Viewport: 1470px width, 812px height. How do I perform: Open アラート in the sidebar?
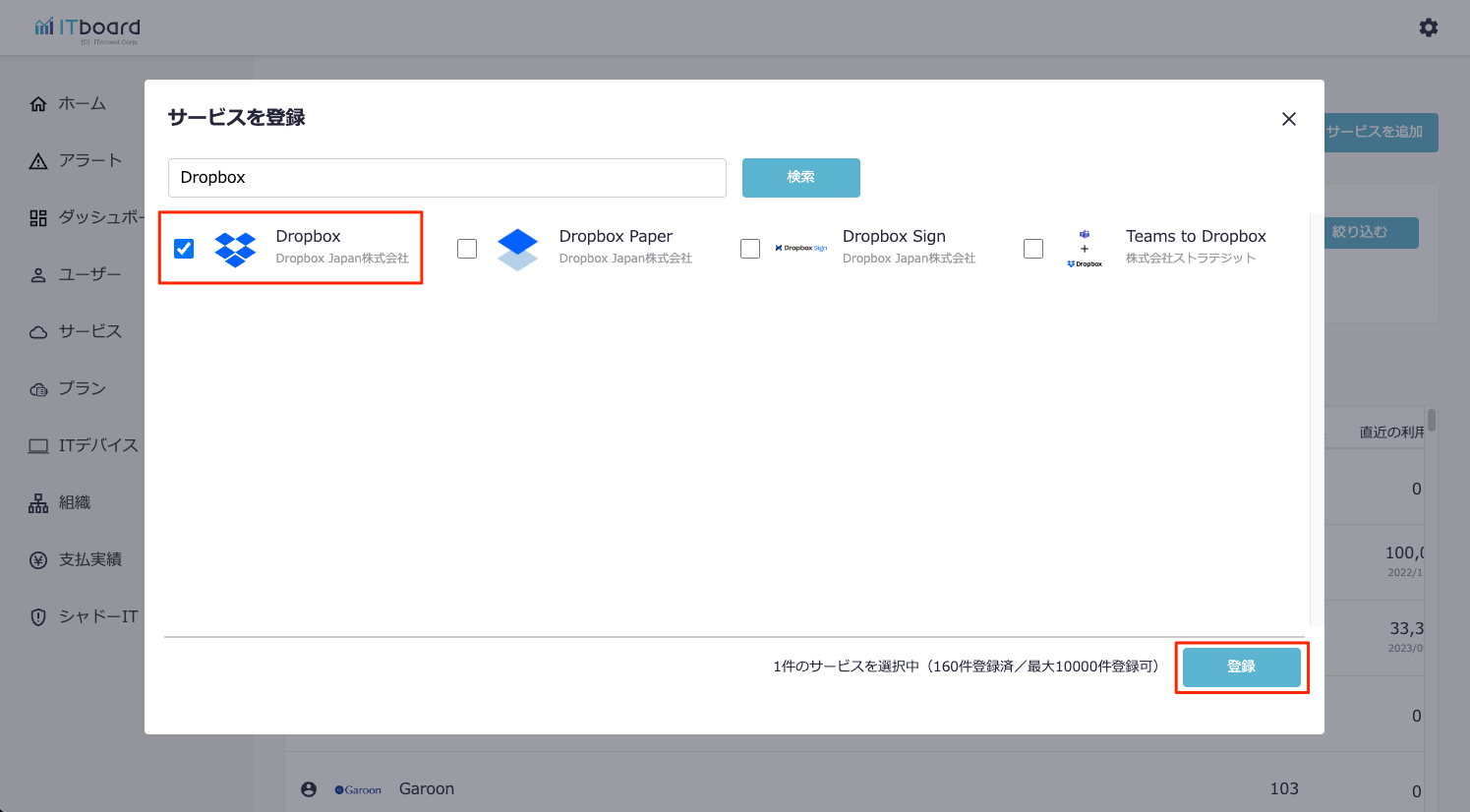pyautogui.click(x=89, y=160)
